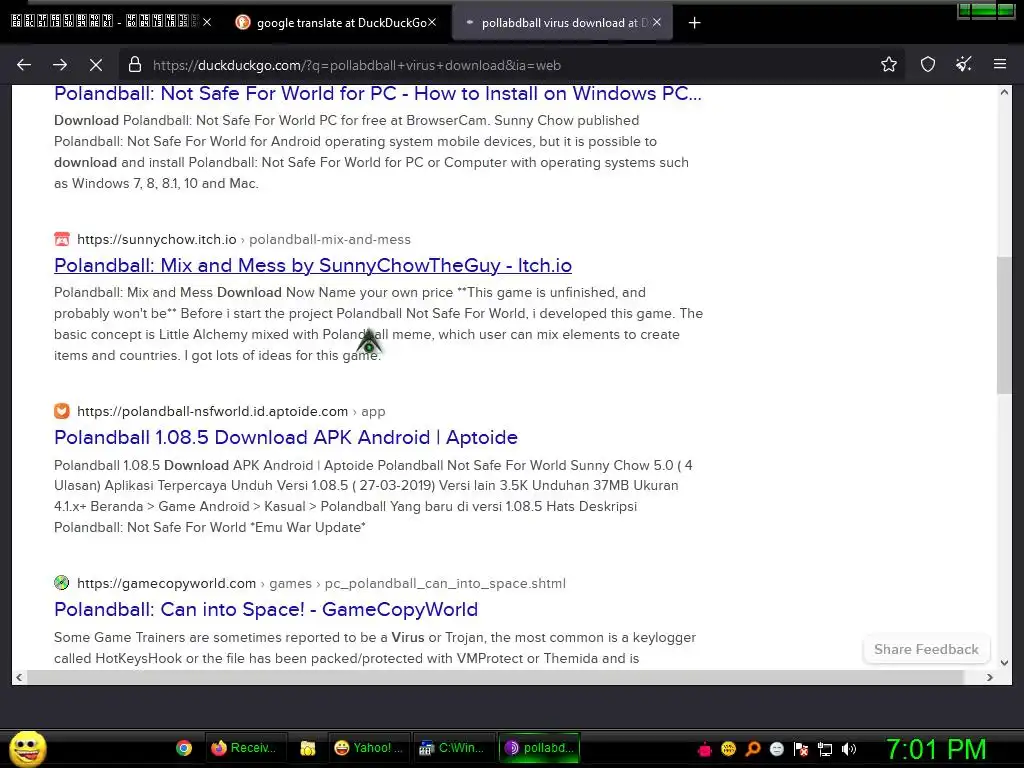Close the google translate tab

coord(432,22)
